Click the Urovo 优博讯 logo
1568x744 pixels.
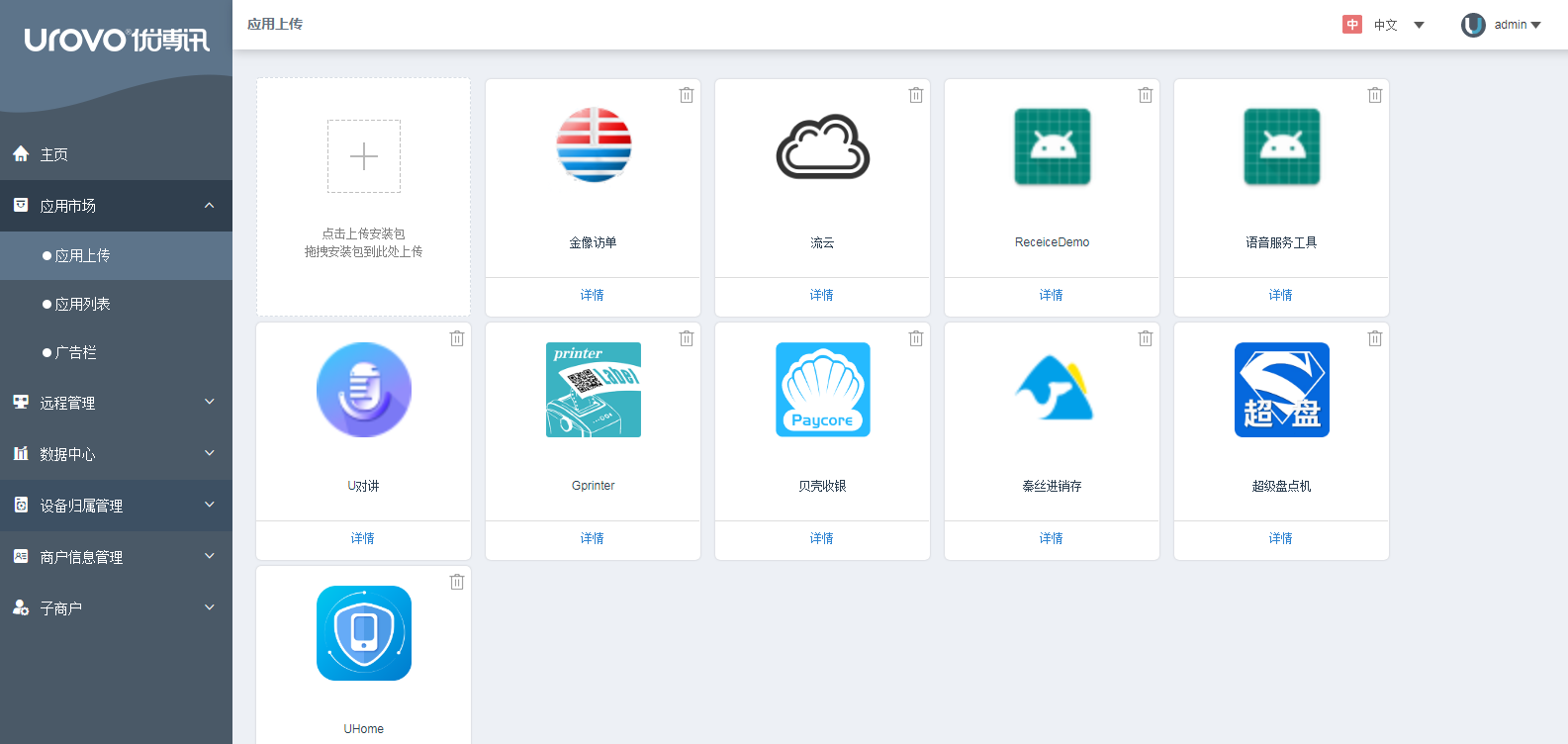coord(117,40)
